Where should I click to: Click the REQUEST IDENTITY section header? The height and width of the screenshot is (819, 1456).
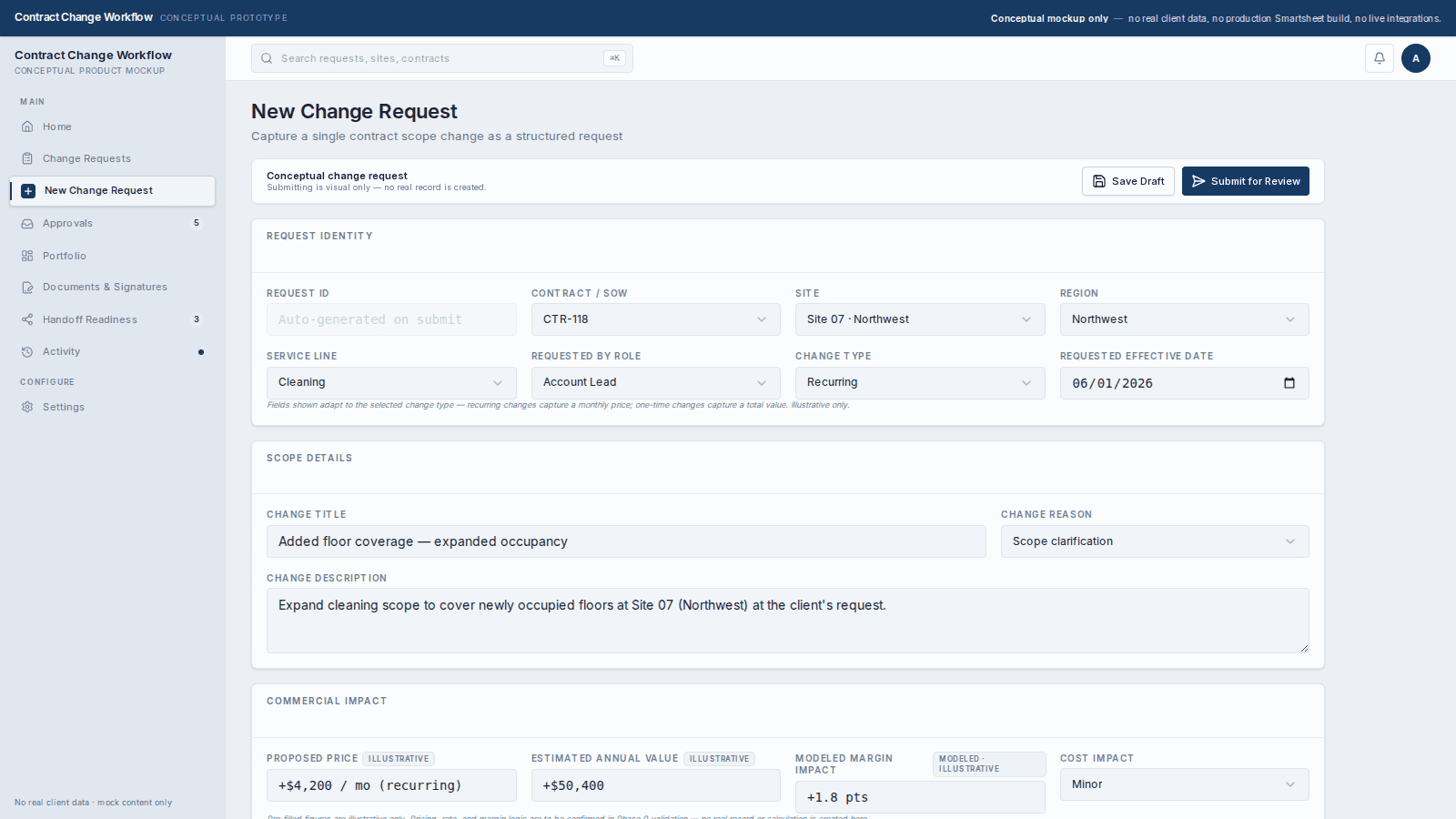click(x=319, y=236)
